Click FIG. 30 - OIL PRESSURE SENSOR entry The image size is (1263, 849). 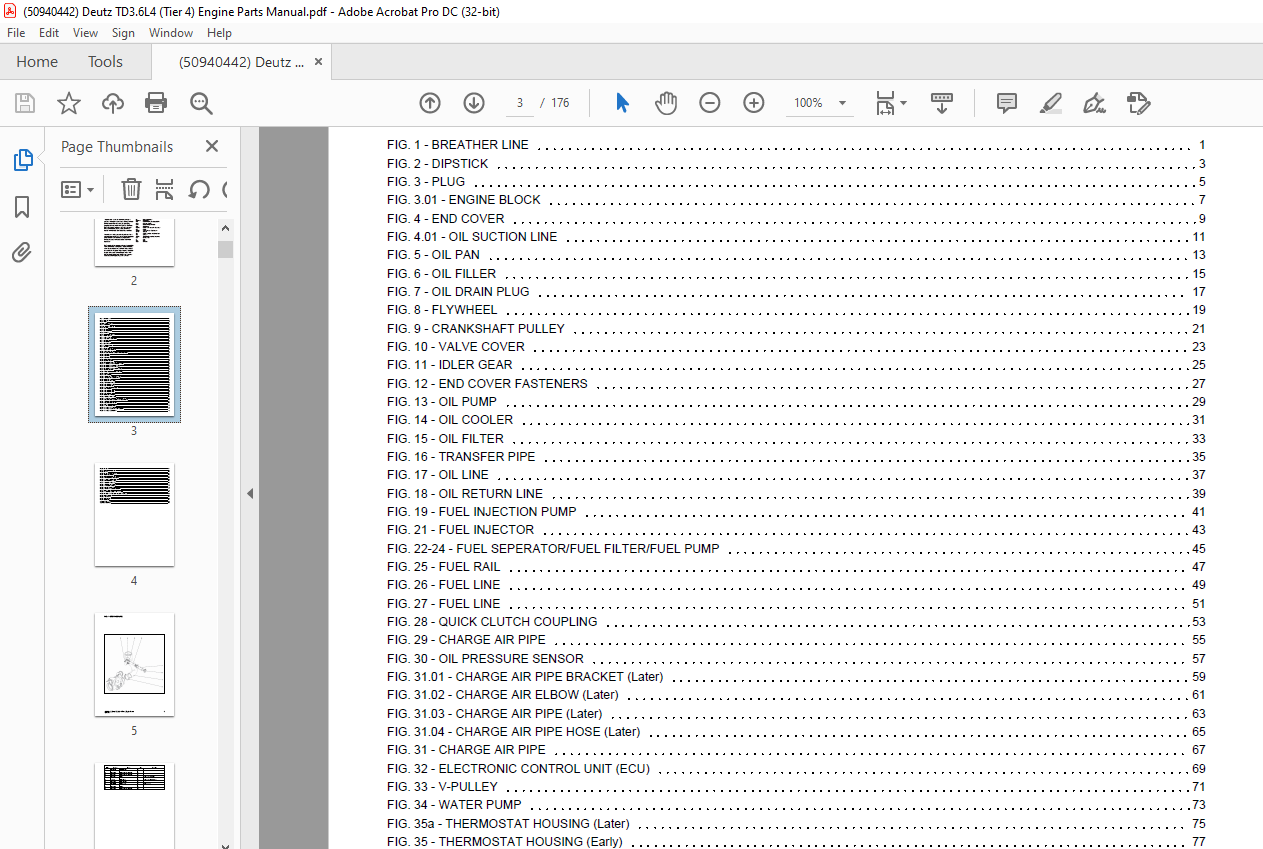[485, 659]
